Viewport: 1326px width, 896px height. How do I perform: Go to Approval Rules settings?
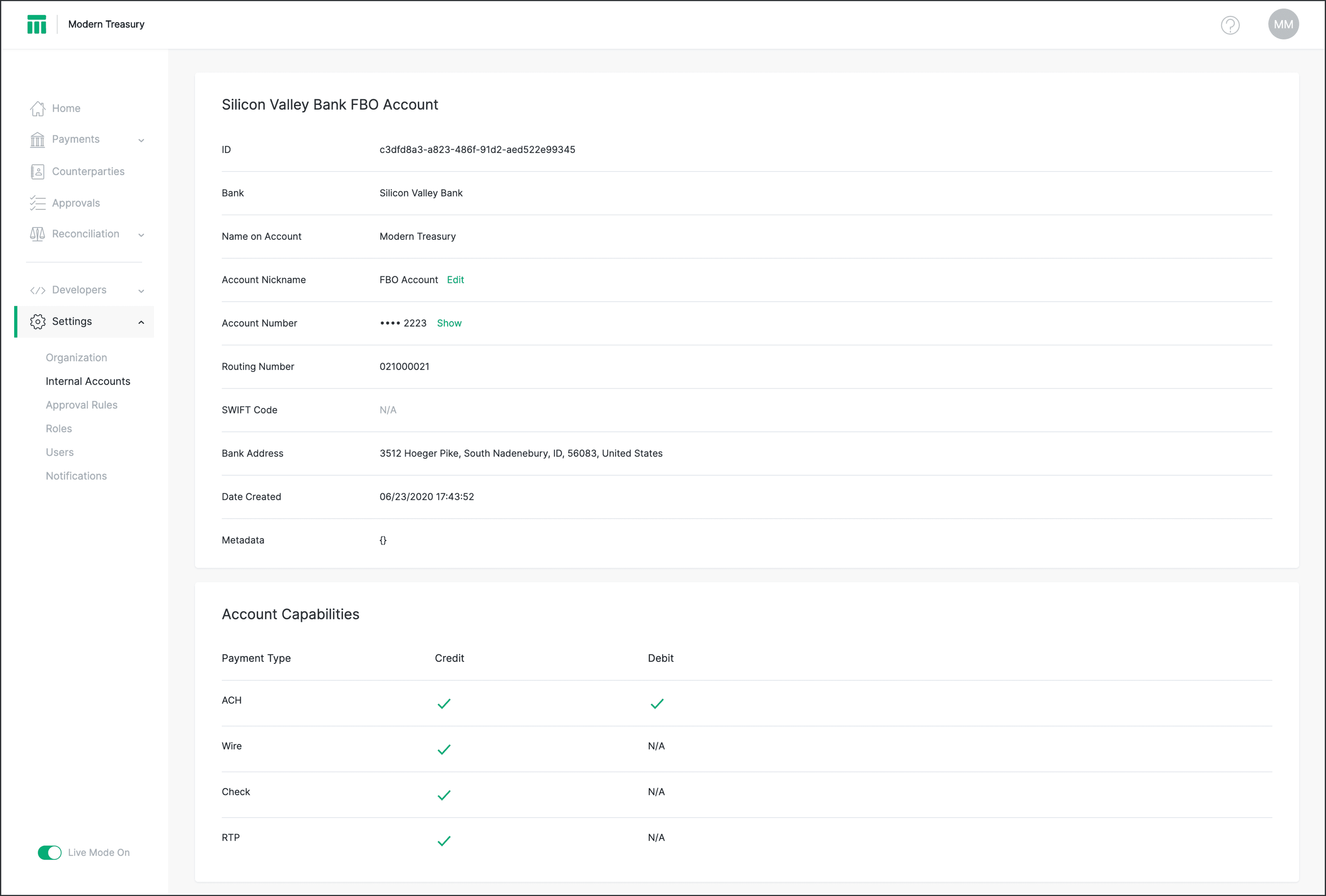pyautogui.click(x=81, y=405)
